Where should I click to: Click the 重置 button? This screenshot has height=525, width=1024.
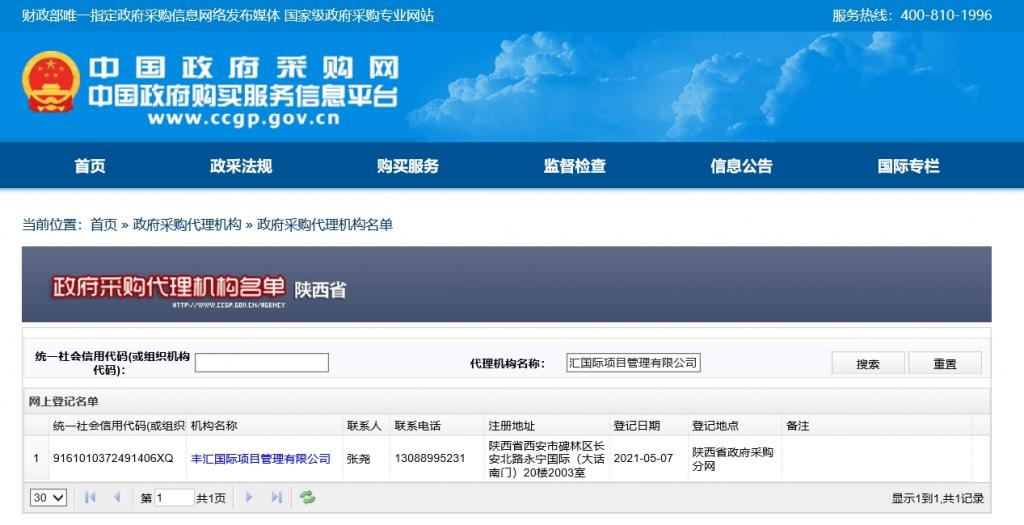pyautogui.click(x=944, y=363)
